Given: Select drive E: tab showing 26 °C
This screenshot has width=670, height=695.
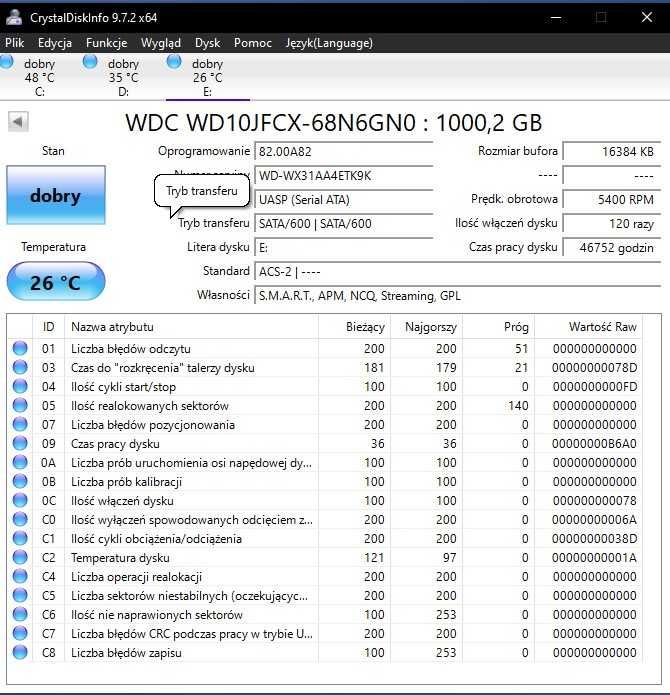Looking at the screenshot, I should (207, 78).
